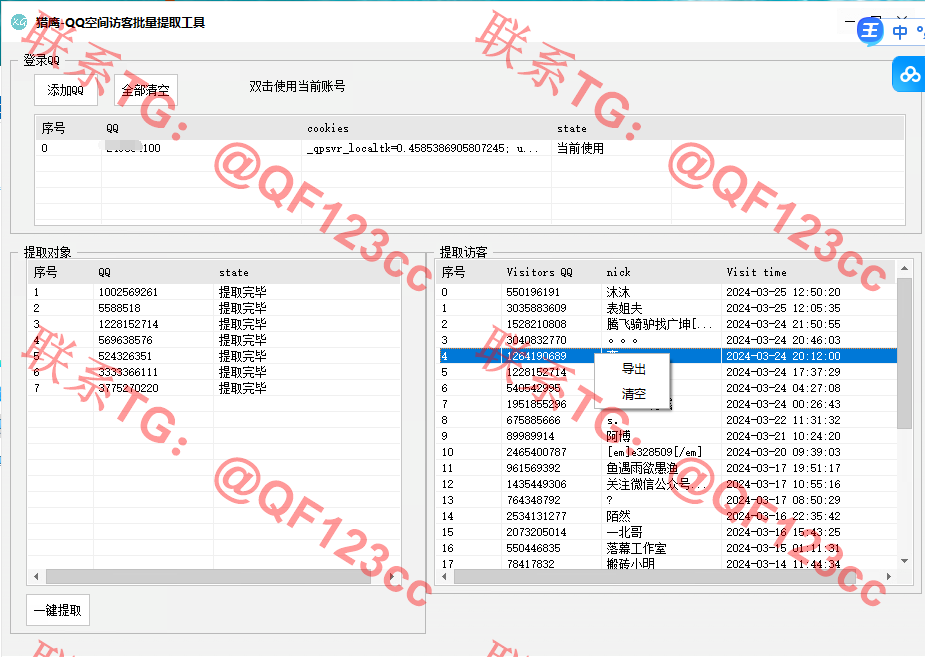Click visit time 2024-03-24 17:37:29

tap(783, 372)
